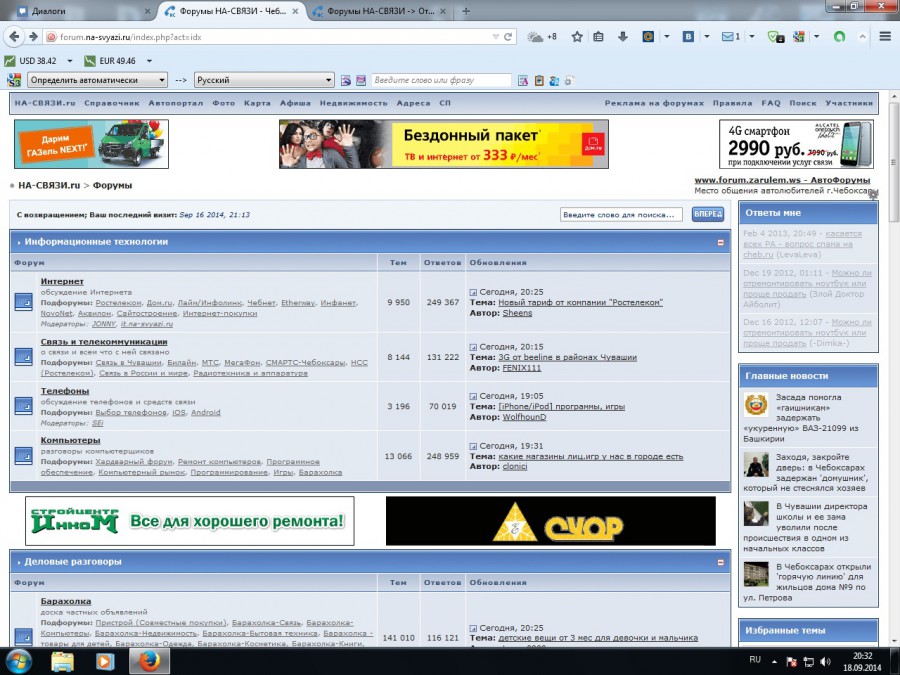Collapse the Деловые разговоры category with minus icon
This screenshot has height=675, width=900.
[x=720, y=562]
